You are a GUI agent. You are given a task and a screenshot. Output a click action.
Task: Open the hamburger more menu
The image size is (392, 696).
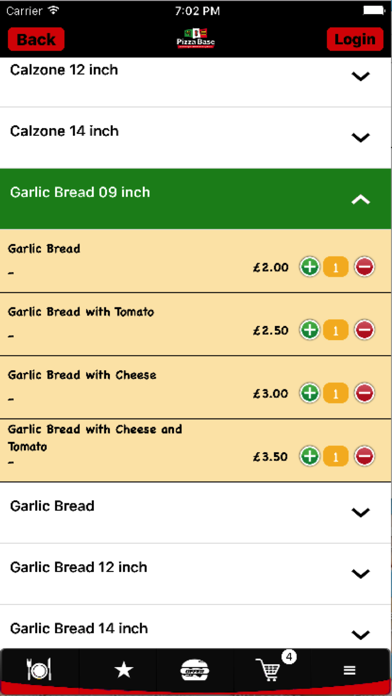349,670
